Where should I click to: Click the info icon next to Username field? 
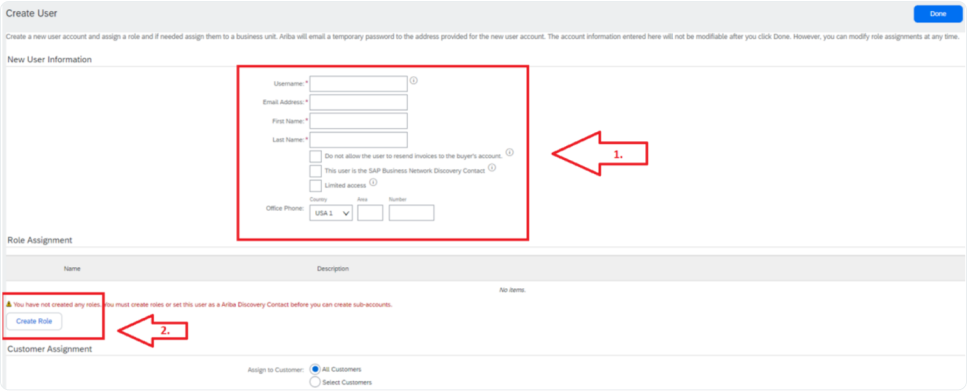[x=414, y=80]
